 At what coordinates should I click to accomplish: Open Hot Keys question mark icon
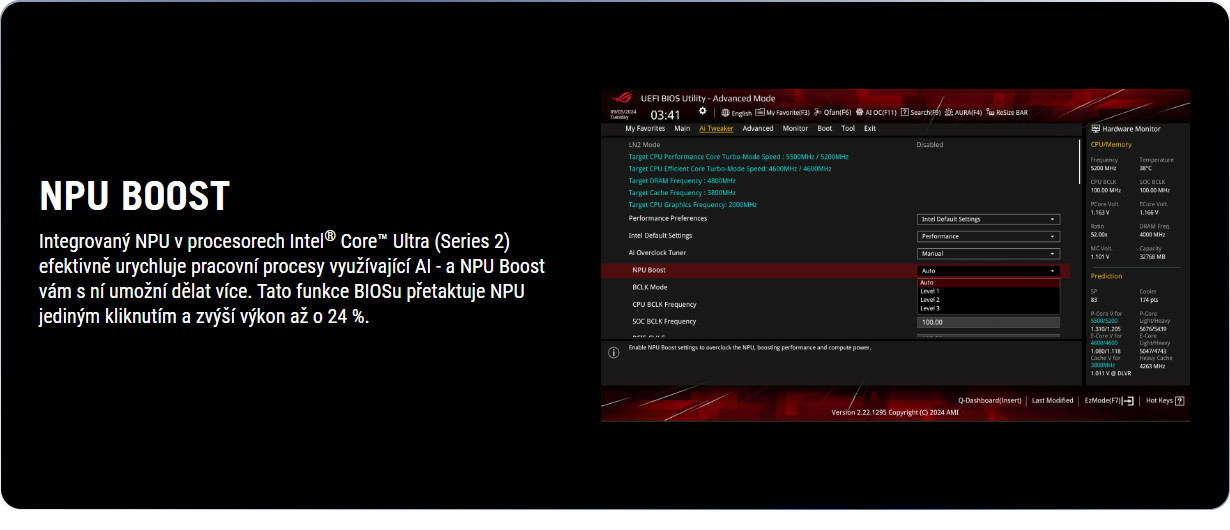1180,401
